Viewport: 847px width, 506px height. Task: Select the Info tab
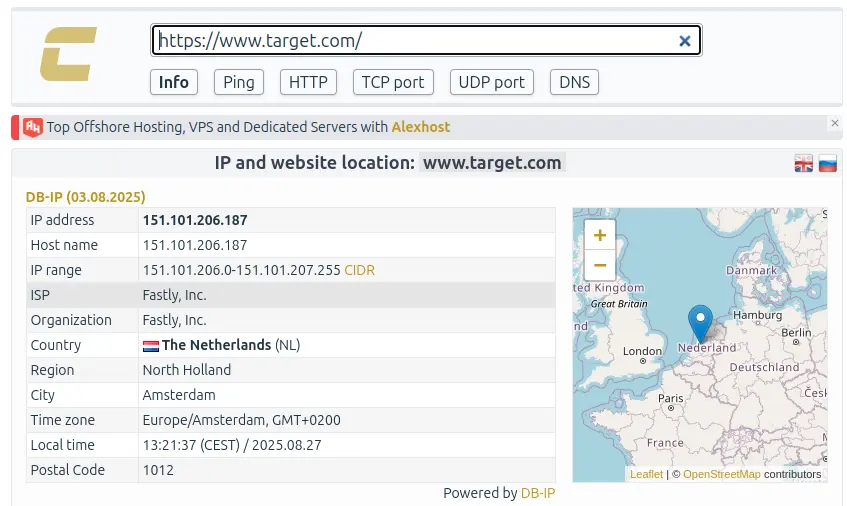click(174, 82)
